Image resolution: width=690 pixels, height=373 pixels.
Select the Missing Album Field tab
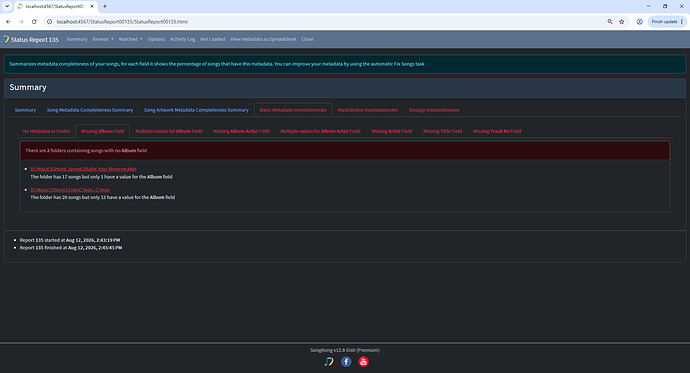[x=103, y=131]
